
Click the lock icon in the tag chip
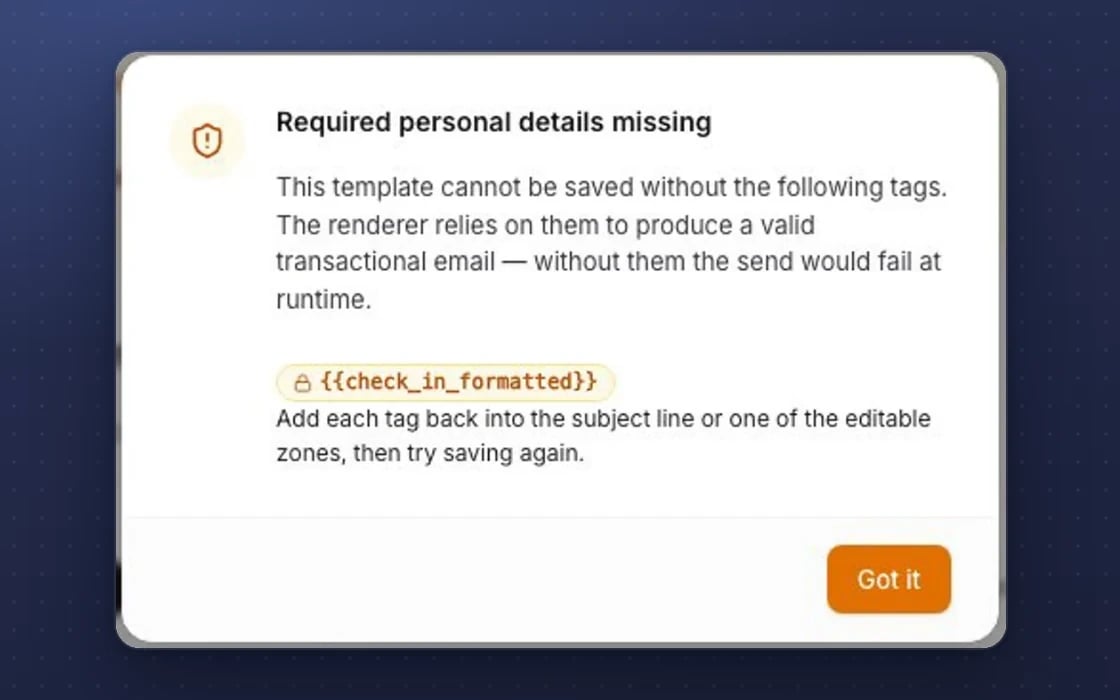pyautogui.click(x=303, y=383)
